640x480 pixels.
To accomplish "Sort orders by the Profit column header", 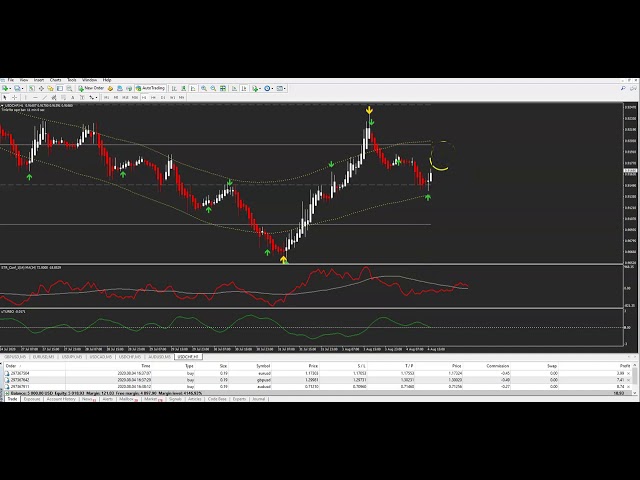I will point(623,366).
